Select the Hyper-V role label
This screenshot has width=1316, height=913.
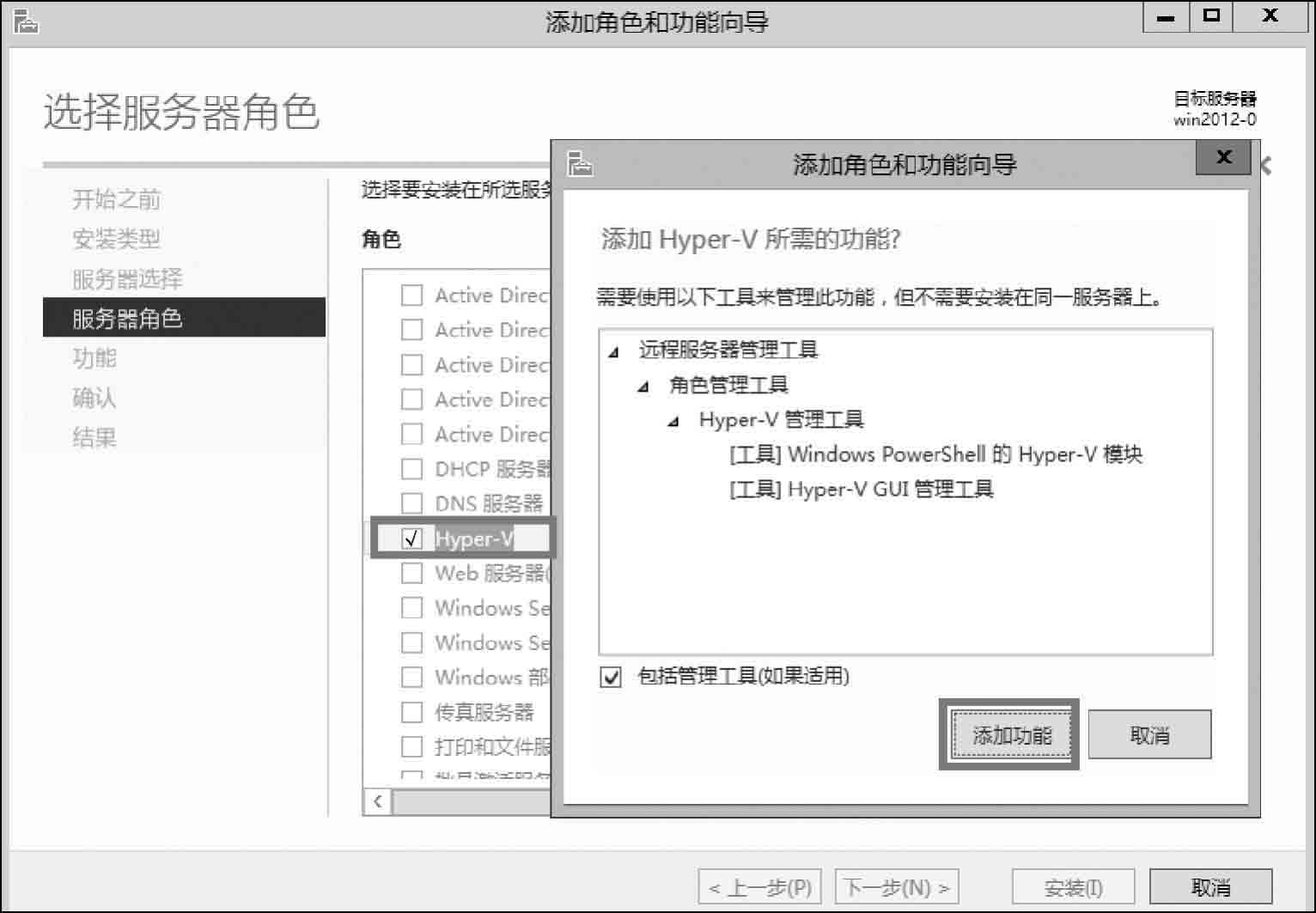[x=474, y=539]
